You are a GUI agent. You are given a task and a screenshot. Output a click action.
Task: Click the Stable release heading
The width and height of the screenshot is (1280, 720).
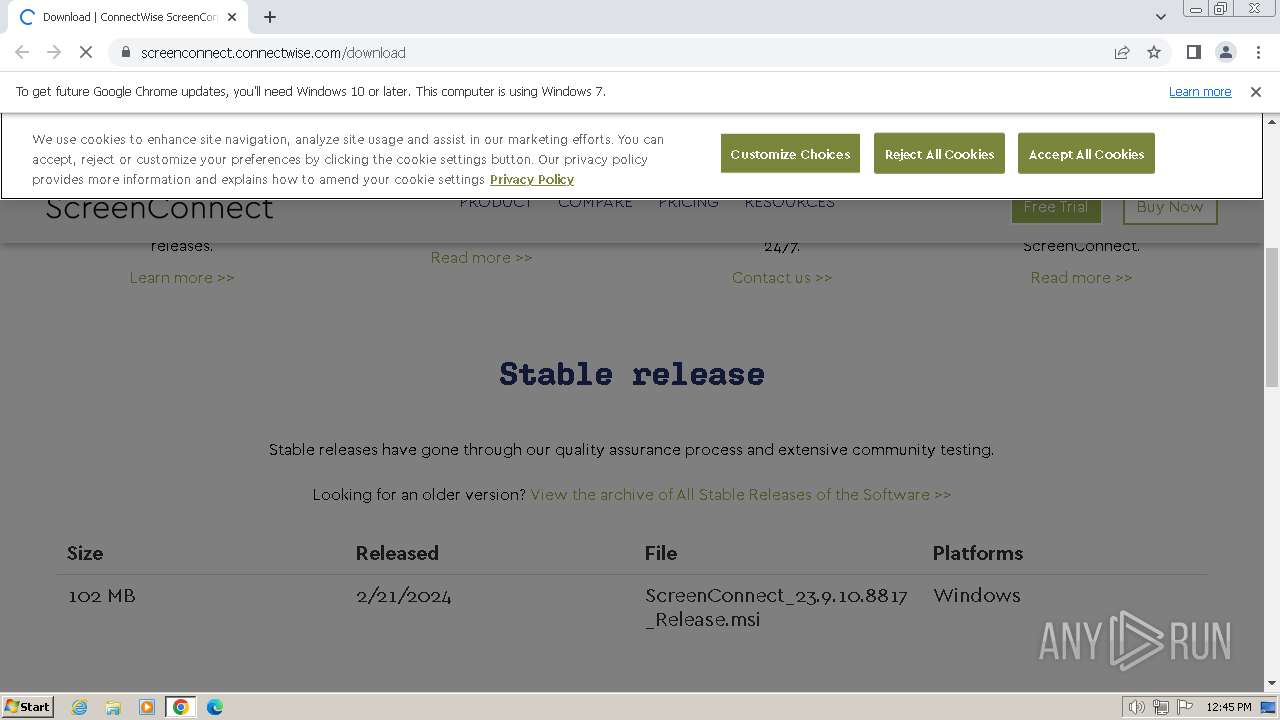(x=632, y=374)
